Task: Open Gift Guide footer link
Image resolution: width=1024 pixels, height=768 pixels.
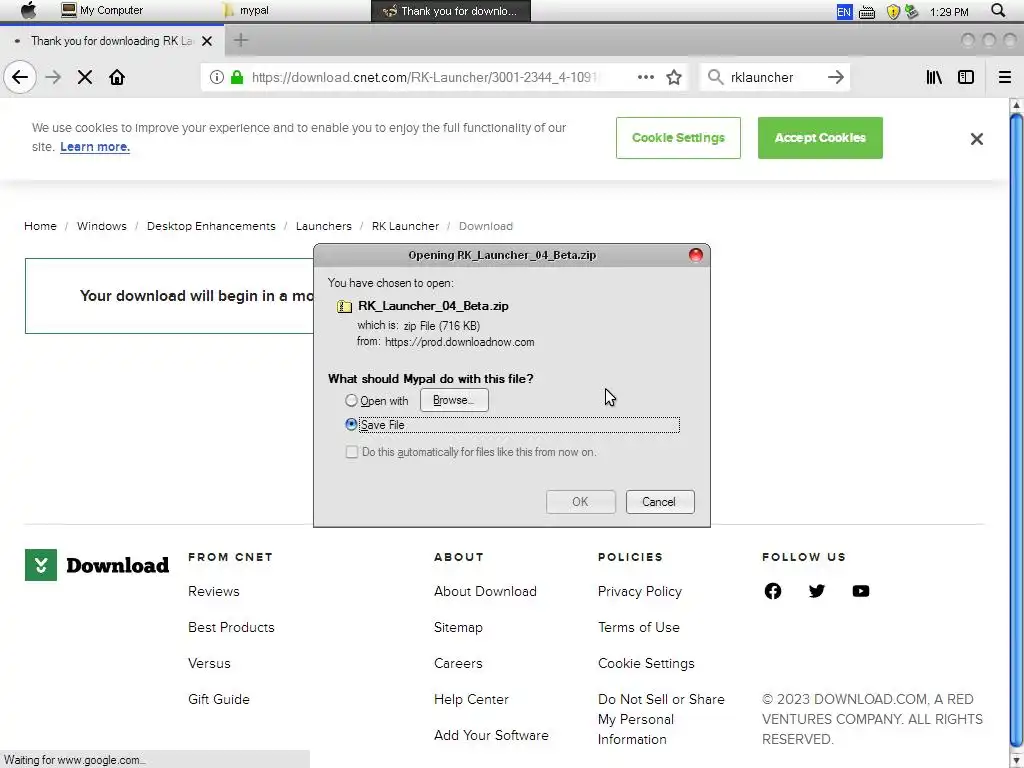Action: (219, 699)
